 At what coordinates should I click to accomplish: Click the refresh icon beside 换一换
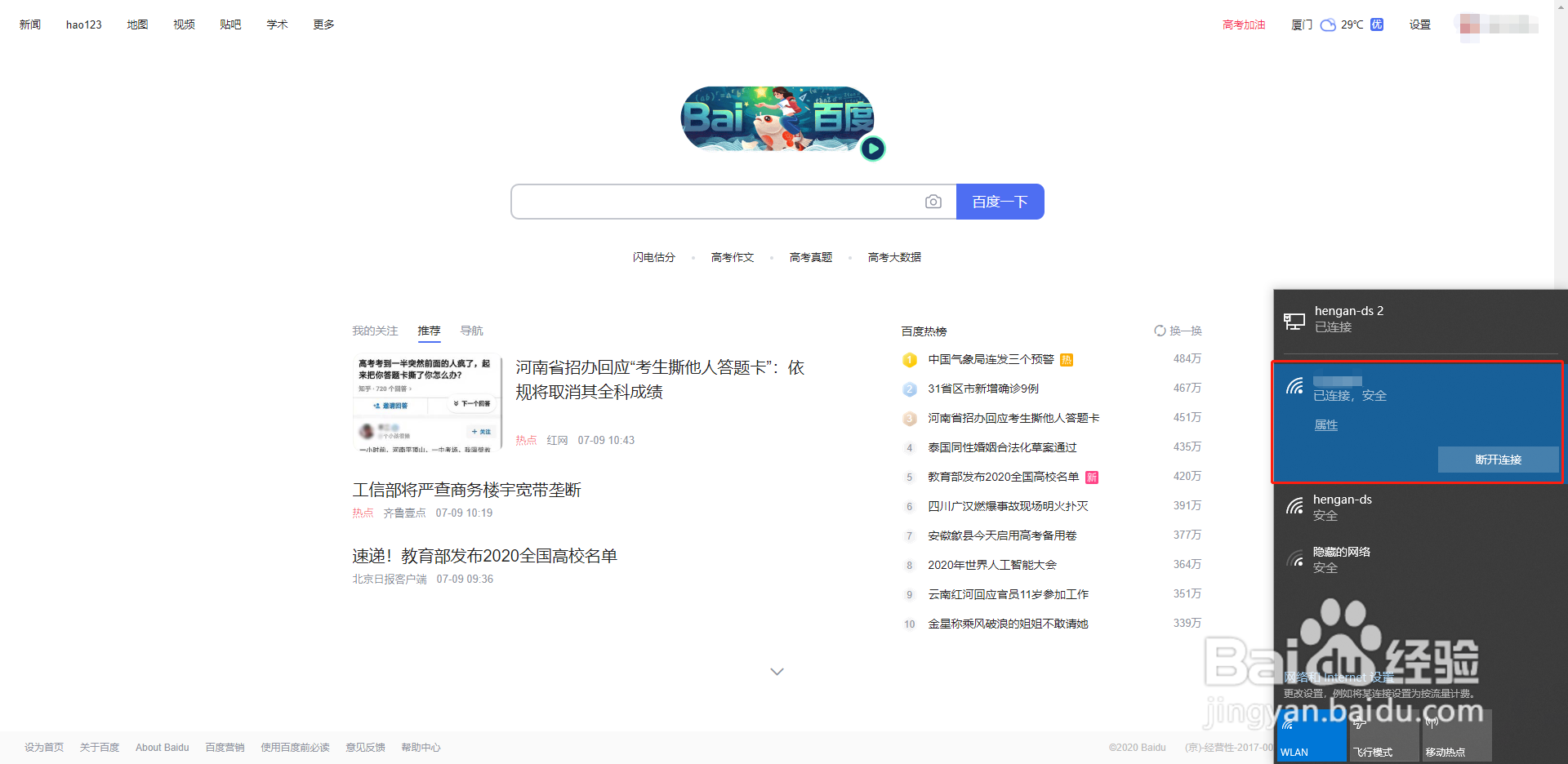(x=1160, y=331)
